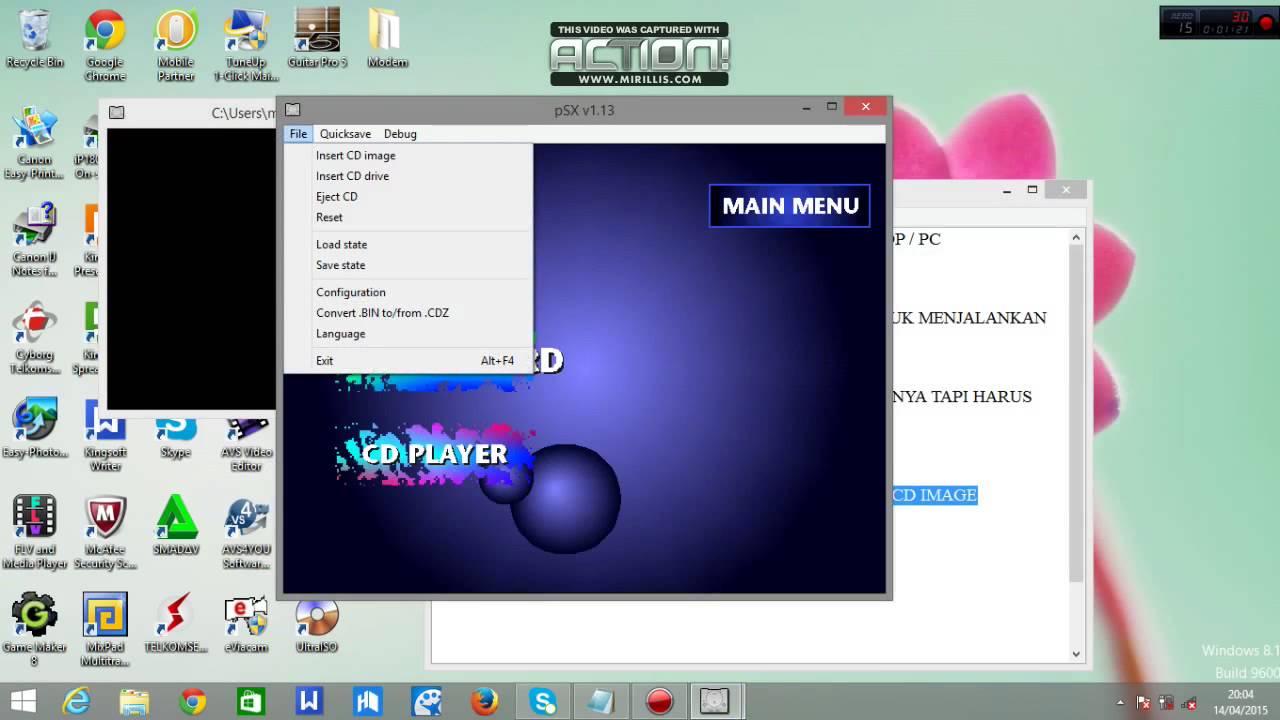Open Easy-Photo desktop shortcut

34,428
